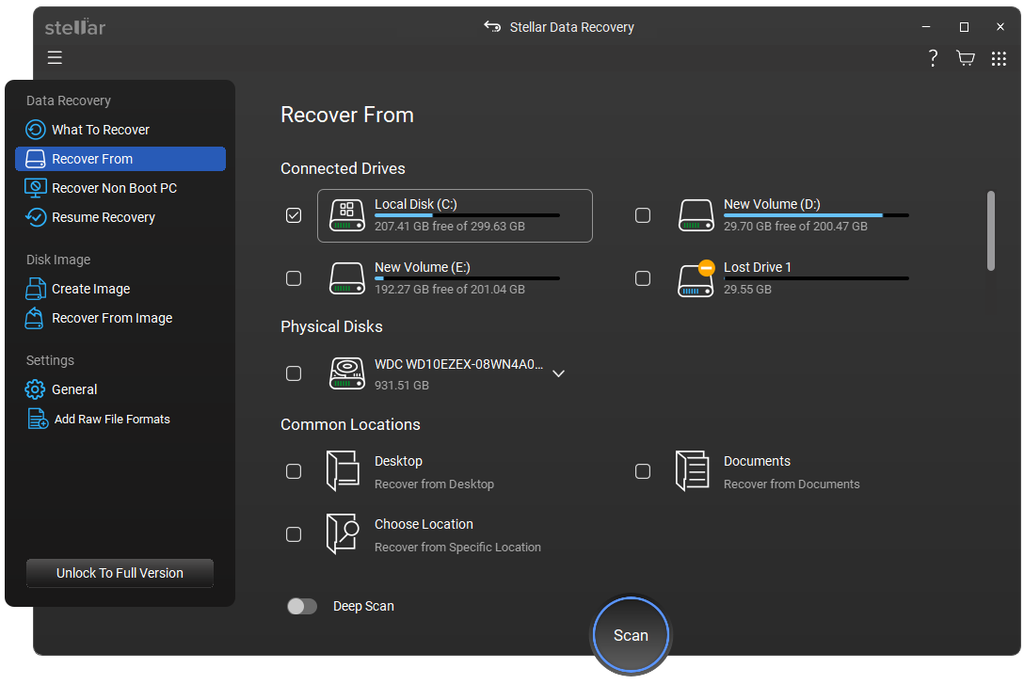Open the nine-dot apps grid icon
Image resolution: width=1024 pixels, height=681 pixels.
[999, 59]
